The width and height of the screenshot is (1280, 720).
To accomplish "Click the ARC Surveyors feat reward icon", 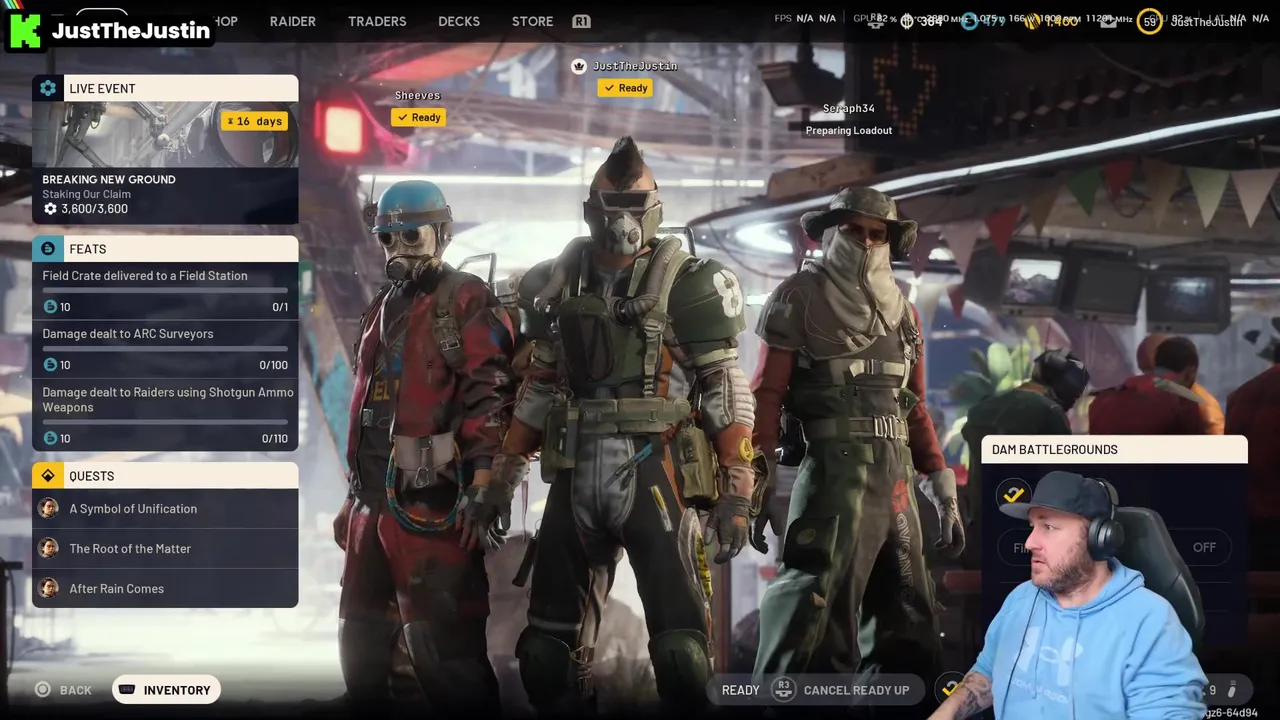I will [x=50, y=365].
